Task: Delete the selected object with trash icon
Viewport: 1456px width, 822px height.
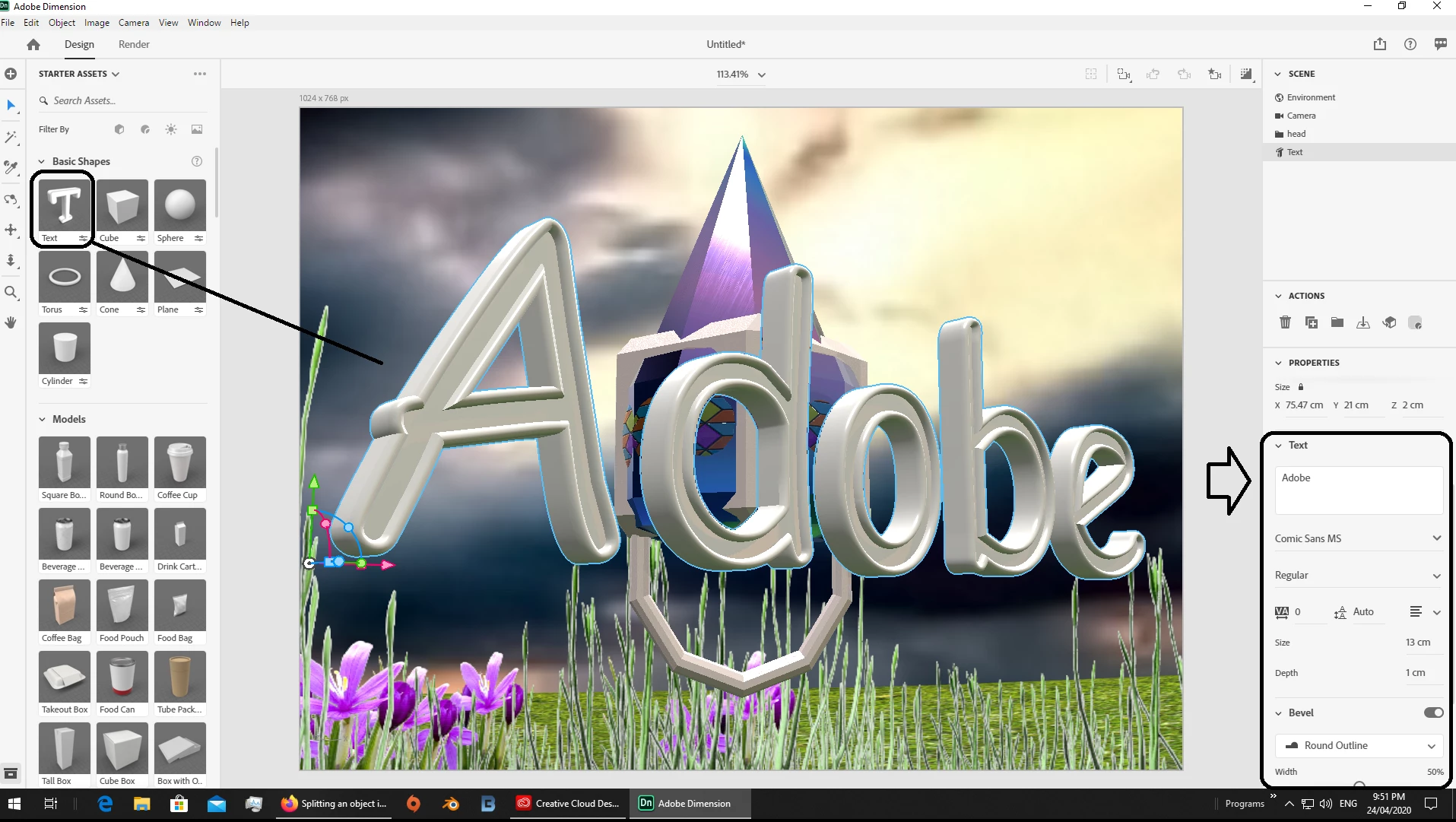Action: [x=1285, y=322]
